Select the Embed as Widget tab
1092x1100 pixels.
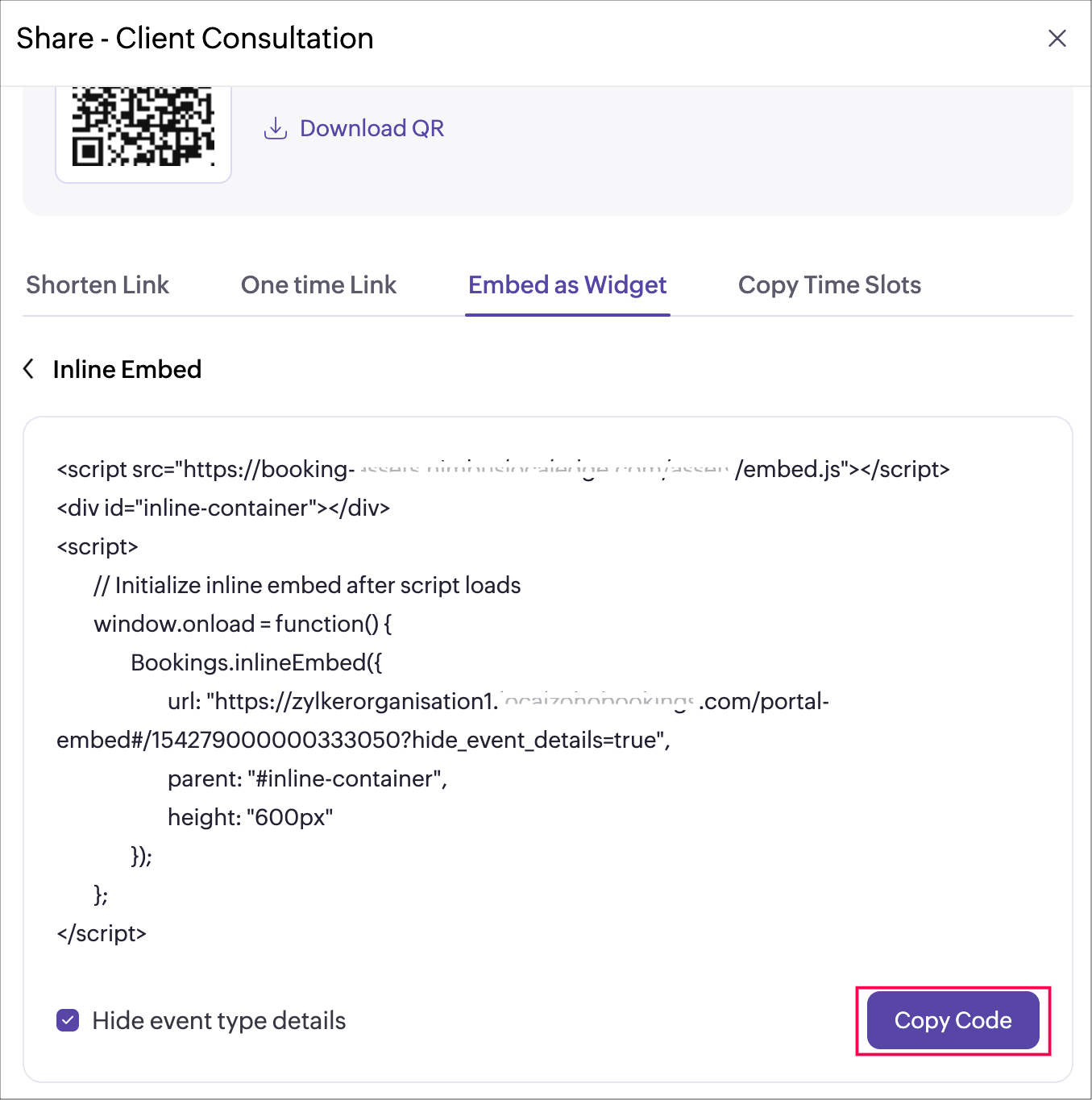pyautogui.click(x=567, y=285)
